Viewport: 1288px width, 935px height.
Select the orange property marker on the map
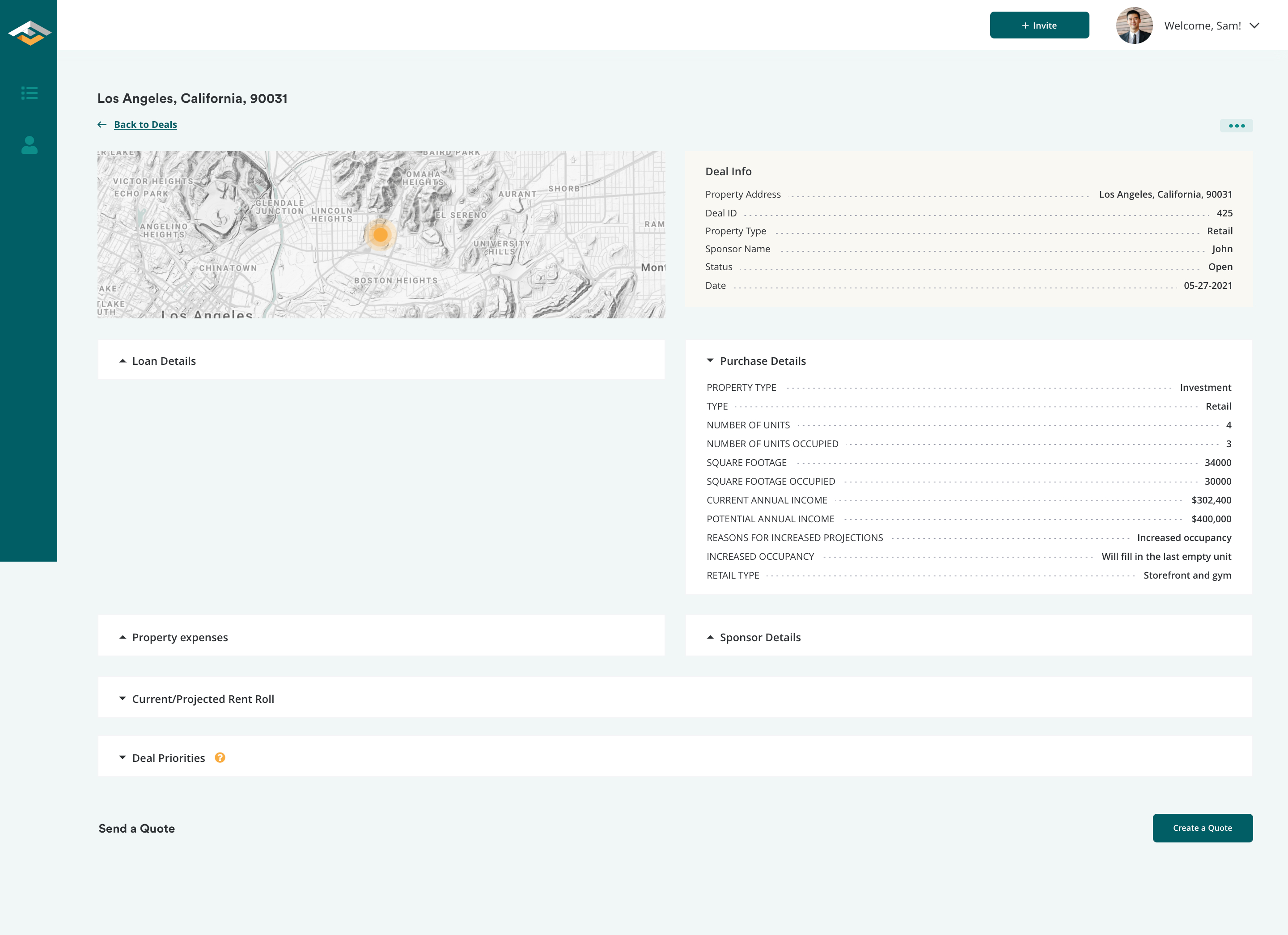(x=381, y=234)
